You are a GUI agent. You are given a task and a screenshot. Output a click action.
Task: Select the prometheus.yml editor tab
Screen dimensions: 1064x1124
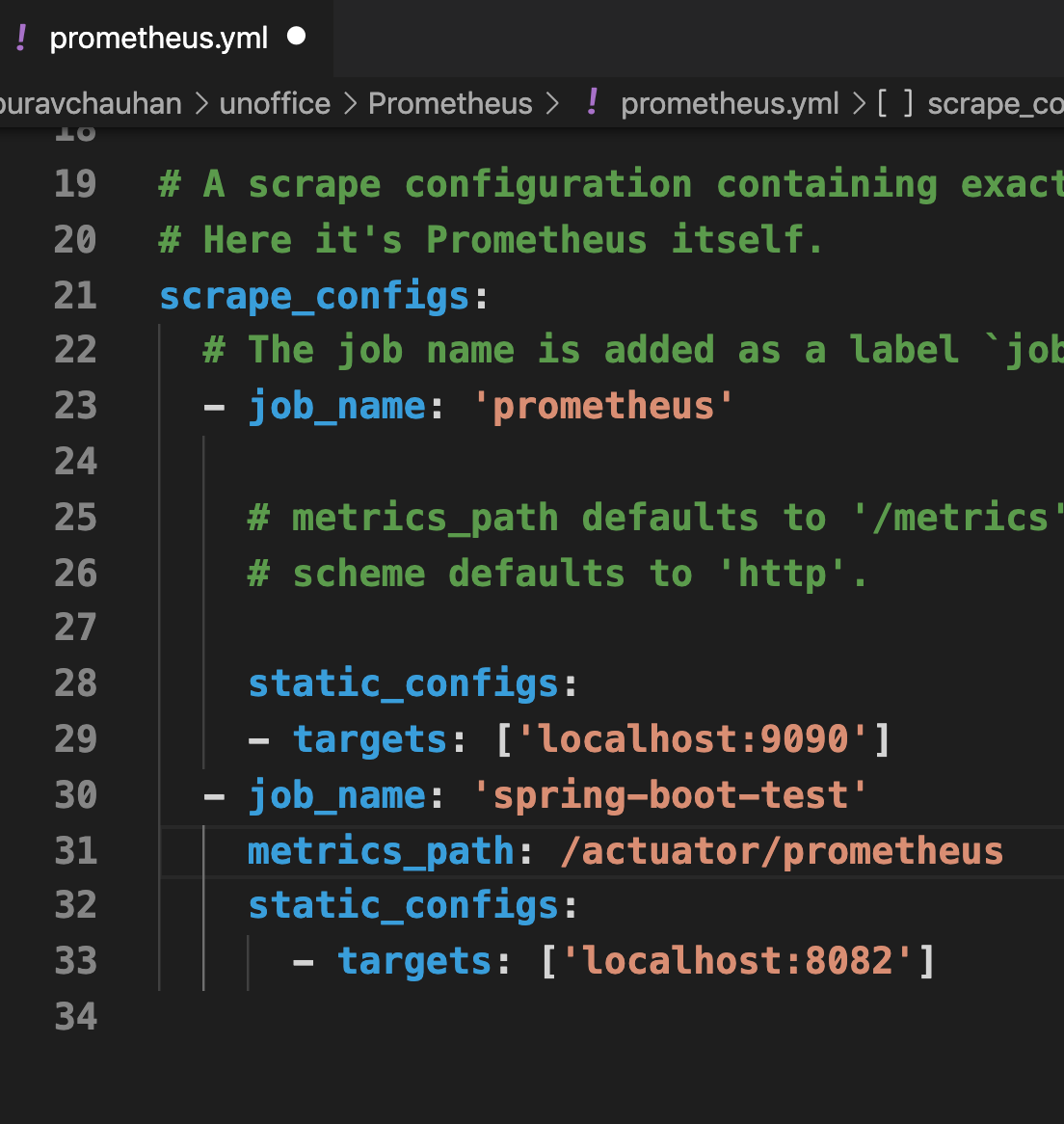[166, 38]
